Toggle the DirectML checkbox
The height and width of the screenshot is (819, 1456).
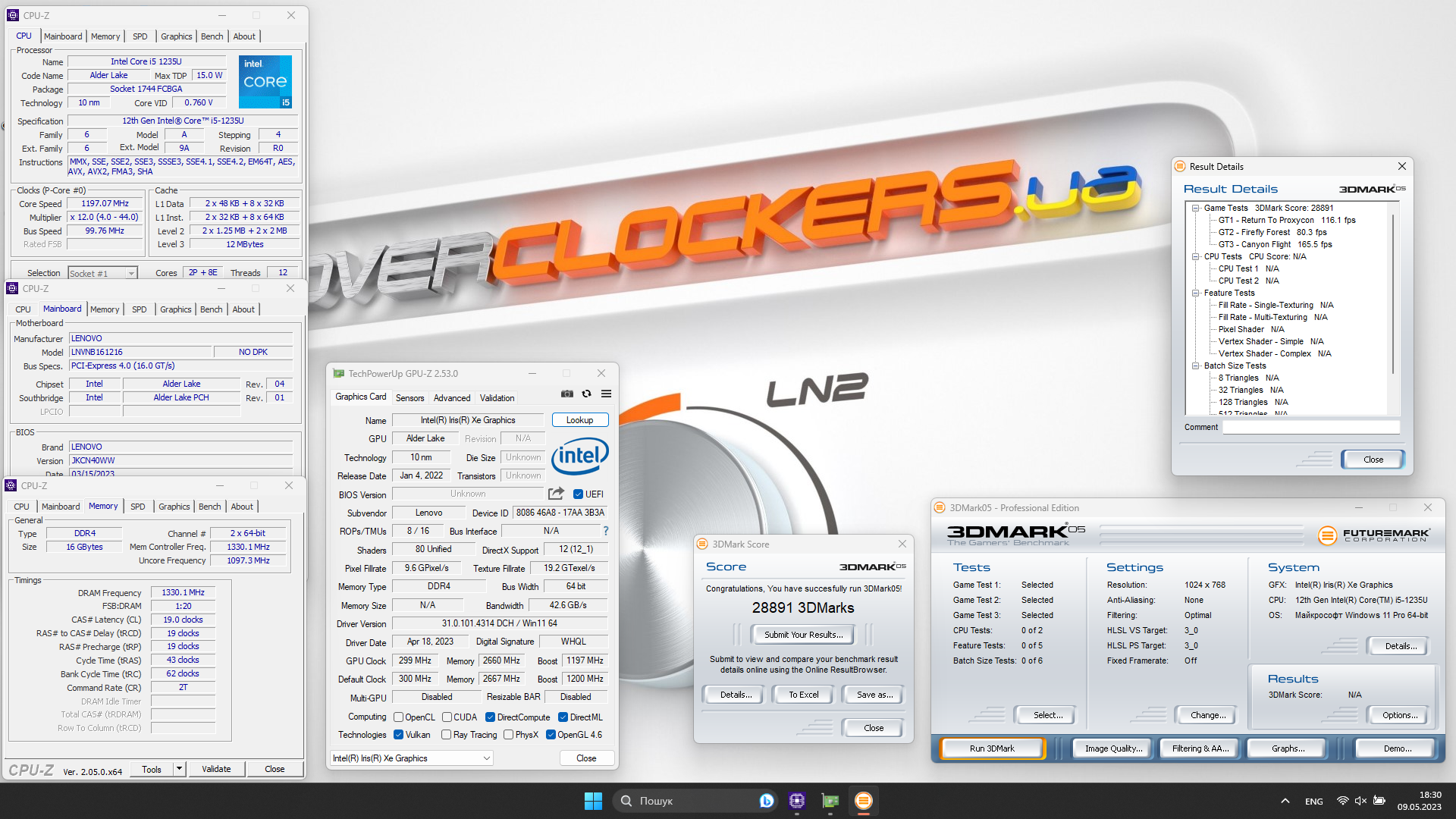coord(563,717)
